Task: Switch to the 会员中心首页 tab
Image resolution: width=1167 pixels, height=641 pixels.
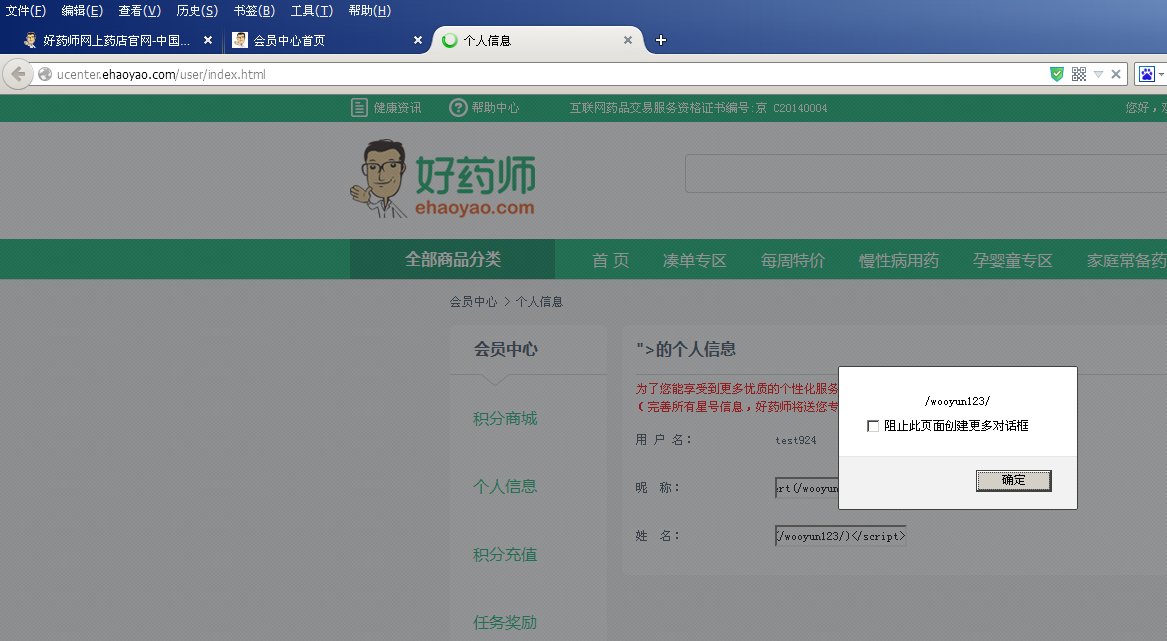Action: pyautogui.click(x=325, y=40)
